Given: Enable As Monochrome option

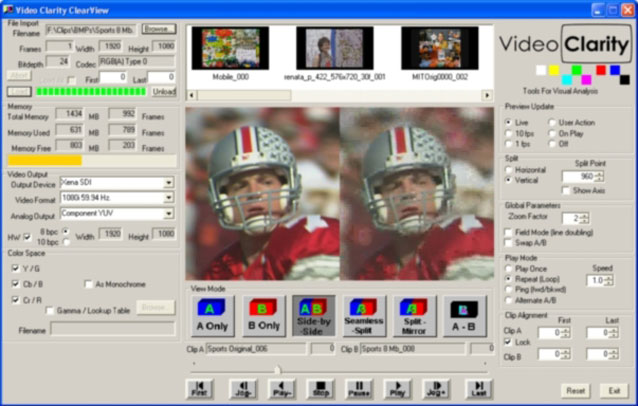Looking at the screenshot, I should [x=88, y=284].
